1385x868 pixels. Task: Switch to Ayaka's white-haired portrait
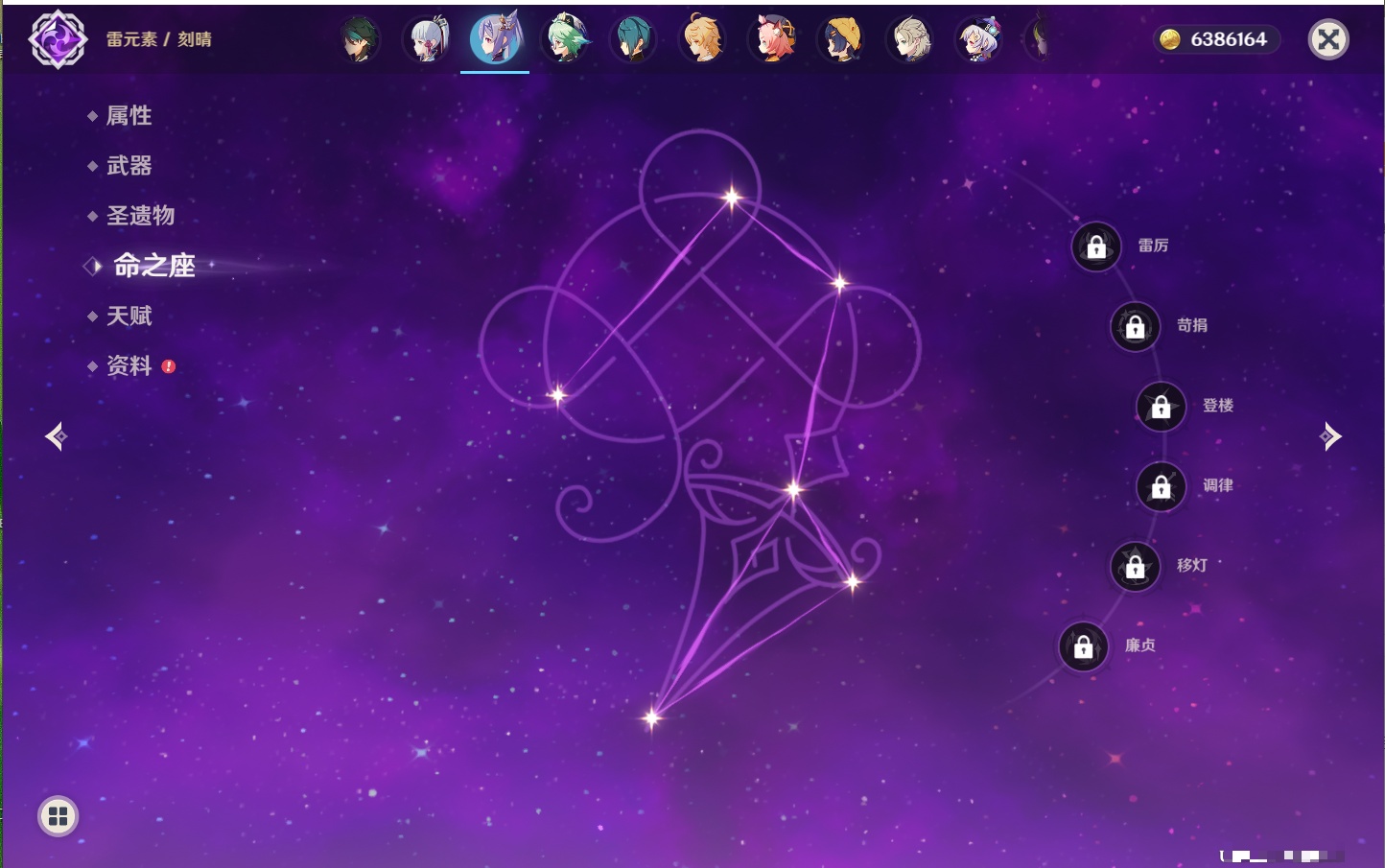click(428, 40)
